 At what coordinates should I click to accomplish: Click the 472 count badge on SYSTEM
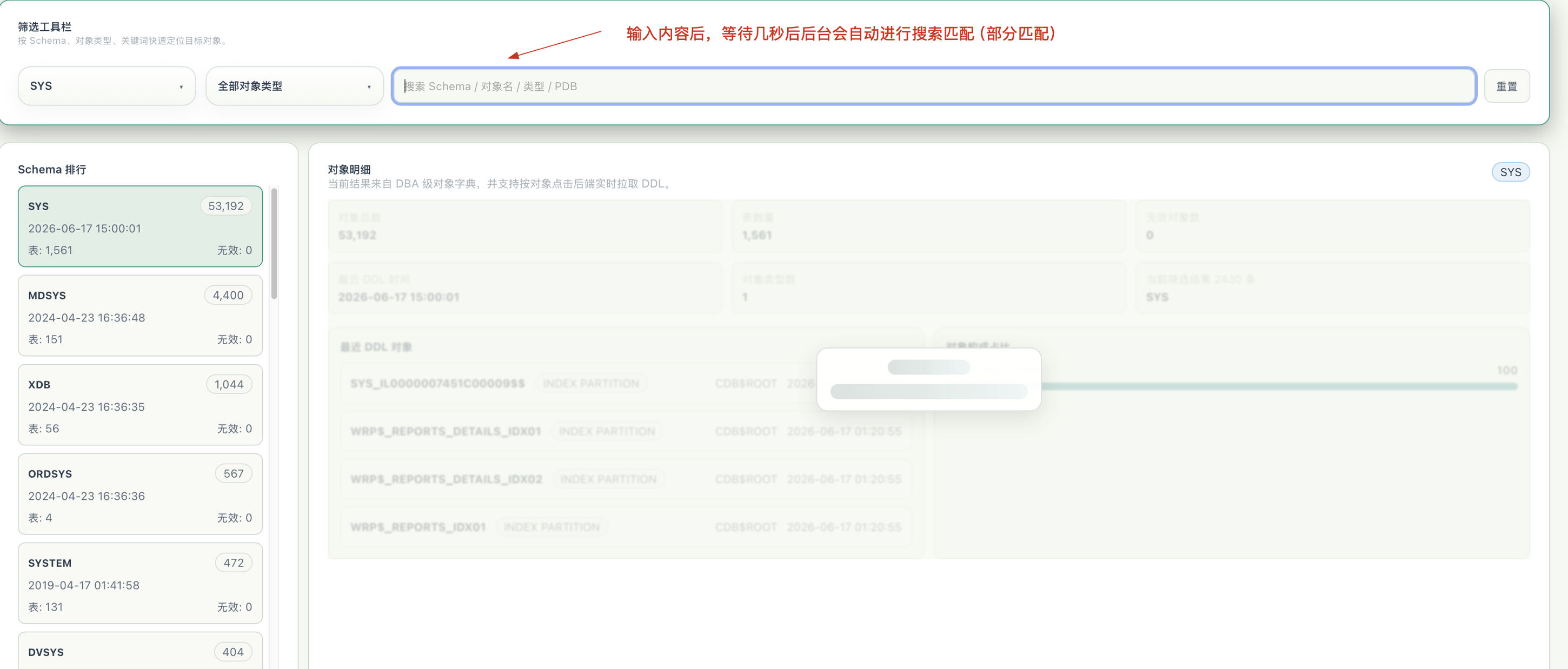pos(234,563)
